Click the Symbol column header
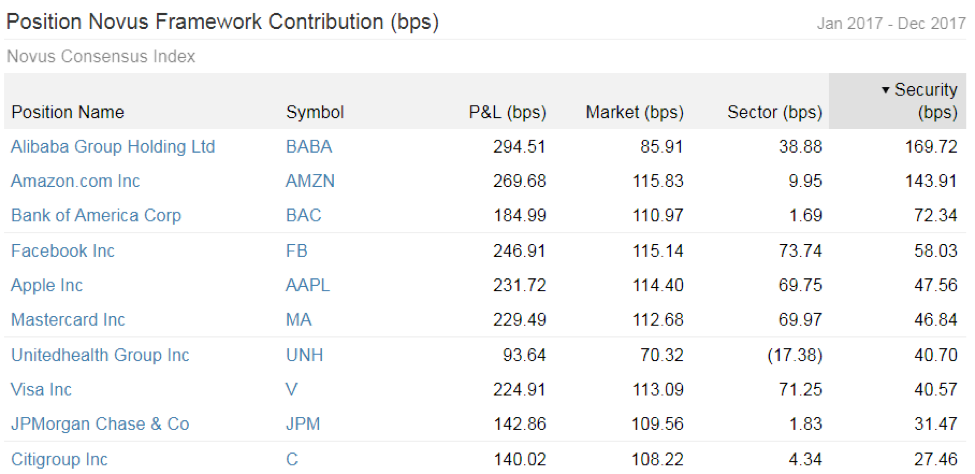The width and height of the screenshot is (975, 474). (x=315, y=113)
